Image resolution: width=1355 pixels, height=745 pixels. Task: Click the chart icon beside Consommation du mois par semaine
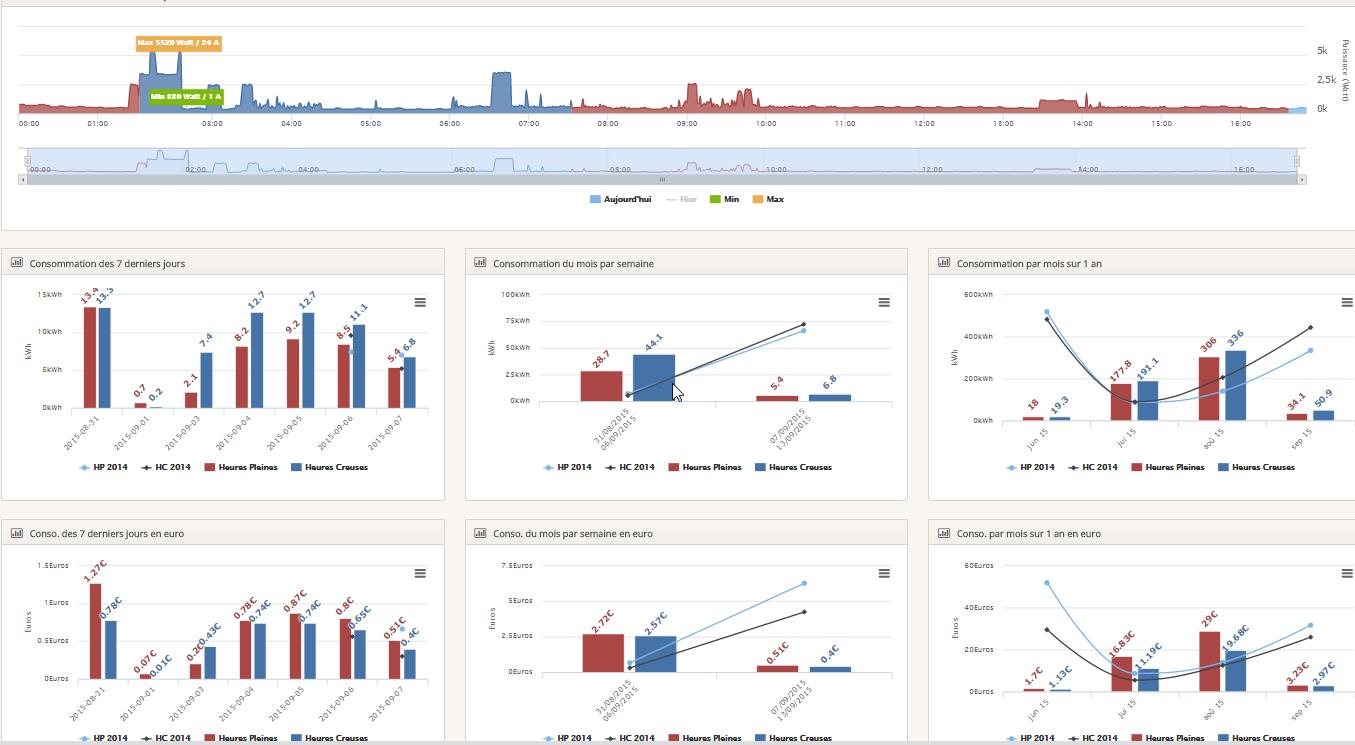(x=480, y=263)
